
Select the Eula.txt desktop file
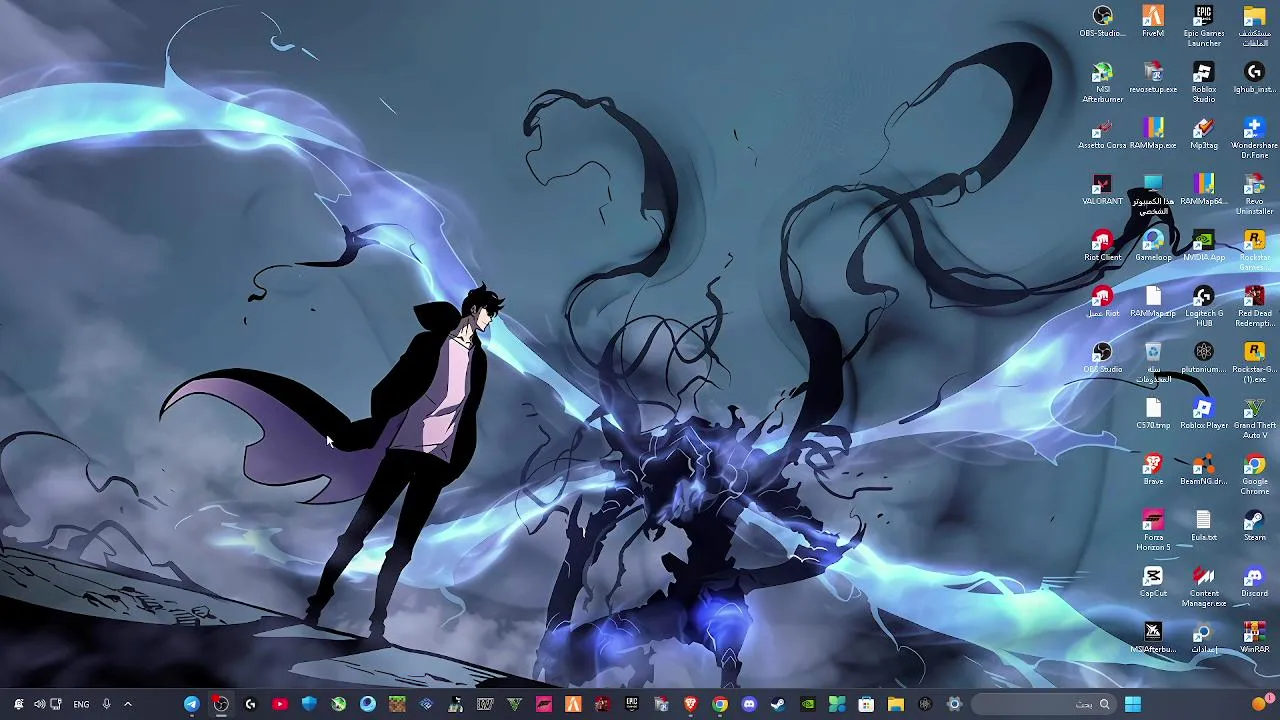click(1204, 526)
